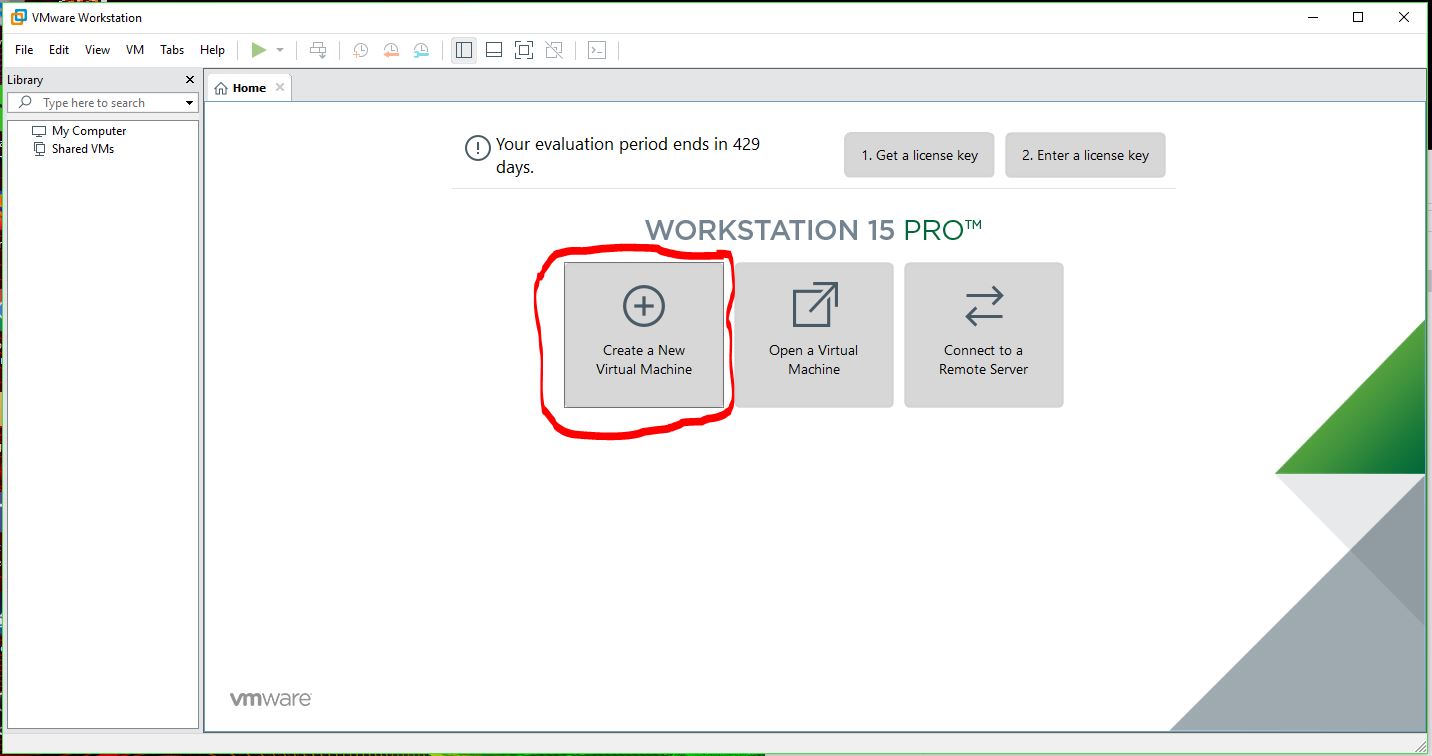The image size is (1432, 756).
Task: Revert the VM to its snapshot
Action: [391, 49]
